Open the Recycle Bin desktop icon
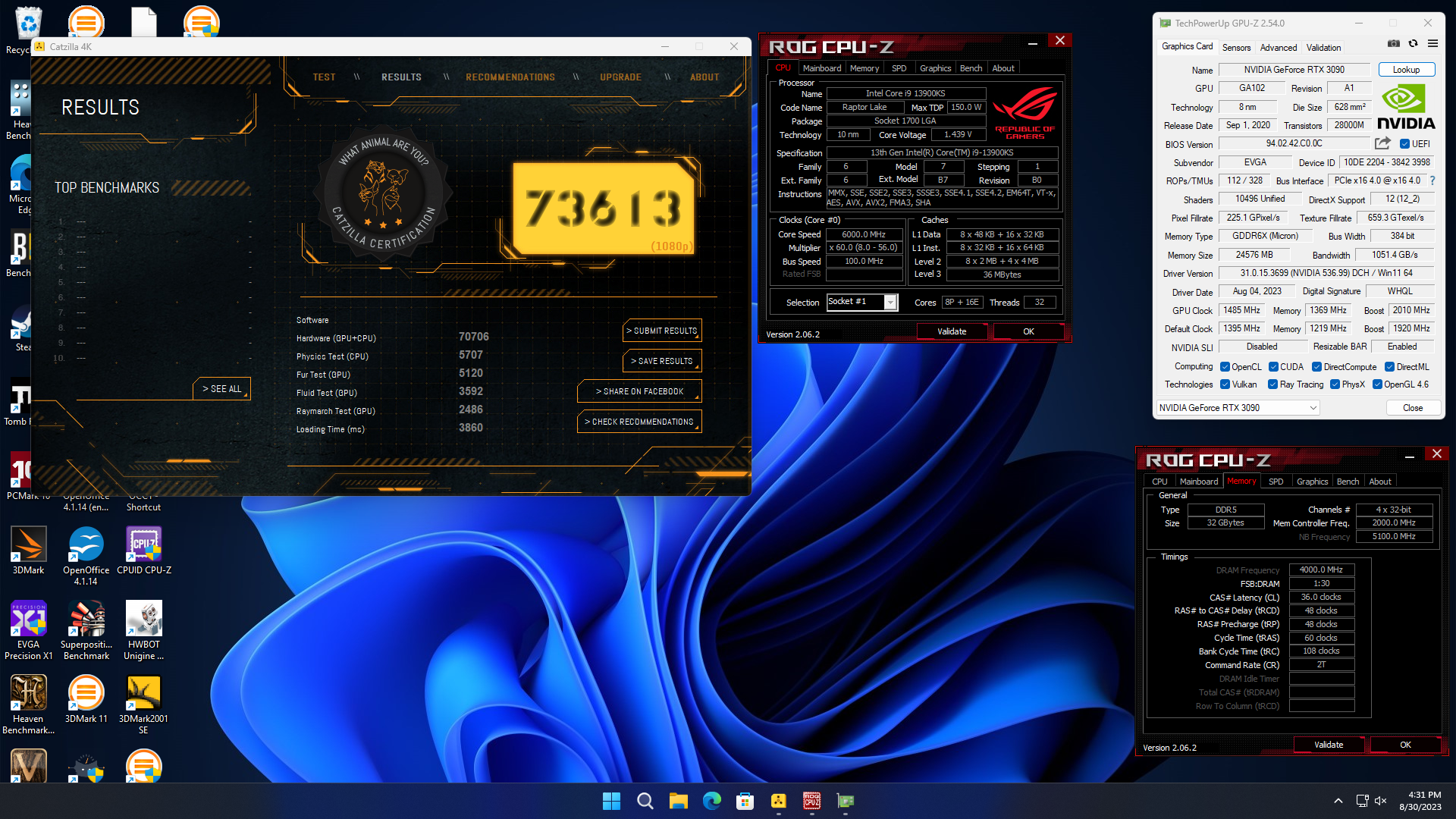Screen dimensions: 1456x819 (x=28, y=29)
